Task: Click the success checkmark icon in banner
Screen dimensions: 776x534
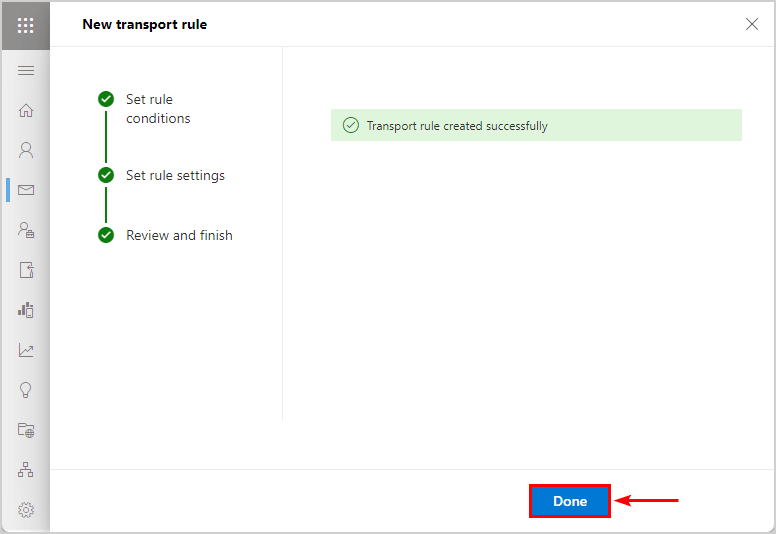Action: (351, 125)
